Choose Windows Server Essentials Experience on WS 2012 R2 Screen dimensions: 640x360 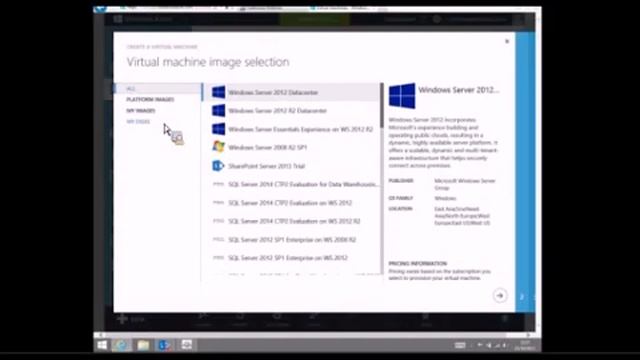(x=291, y=129)
